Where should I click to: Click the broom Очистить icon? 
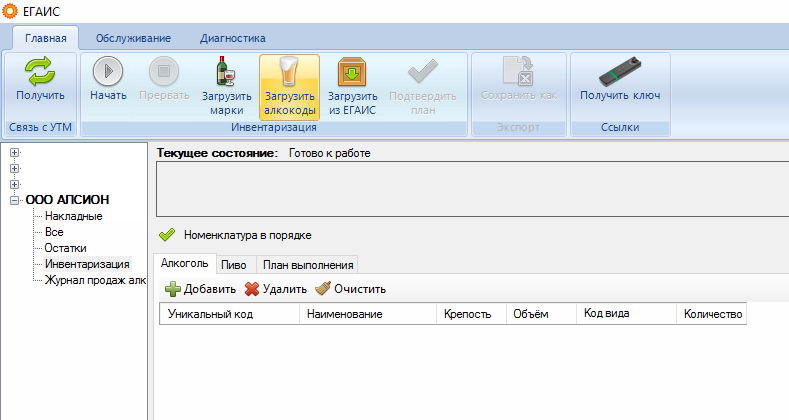[323, 288]
